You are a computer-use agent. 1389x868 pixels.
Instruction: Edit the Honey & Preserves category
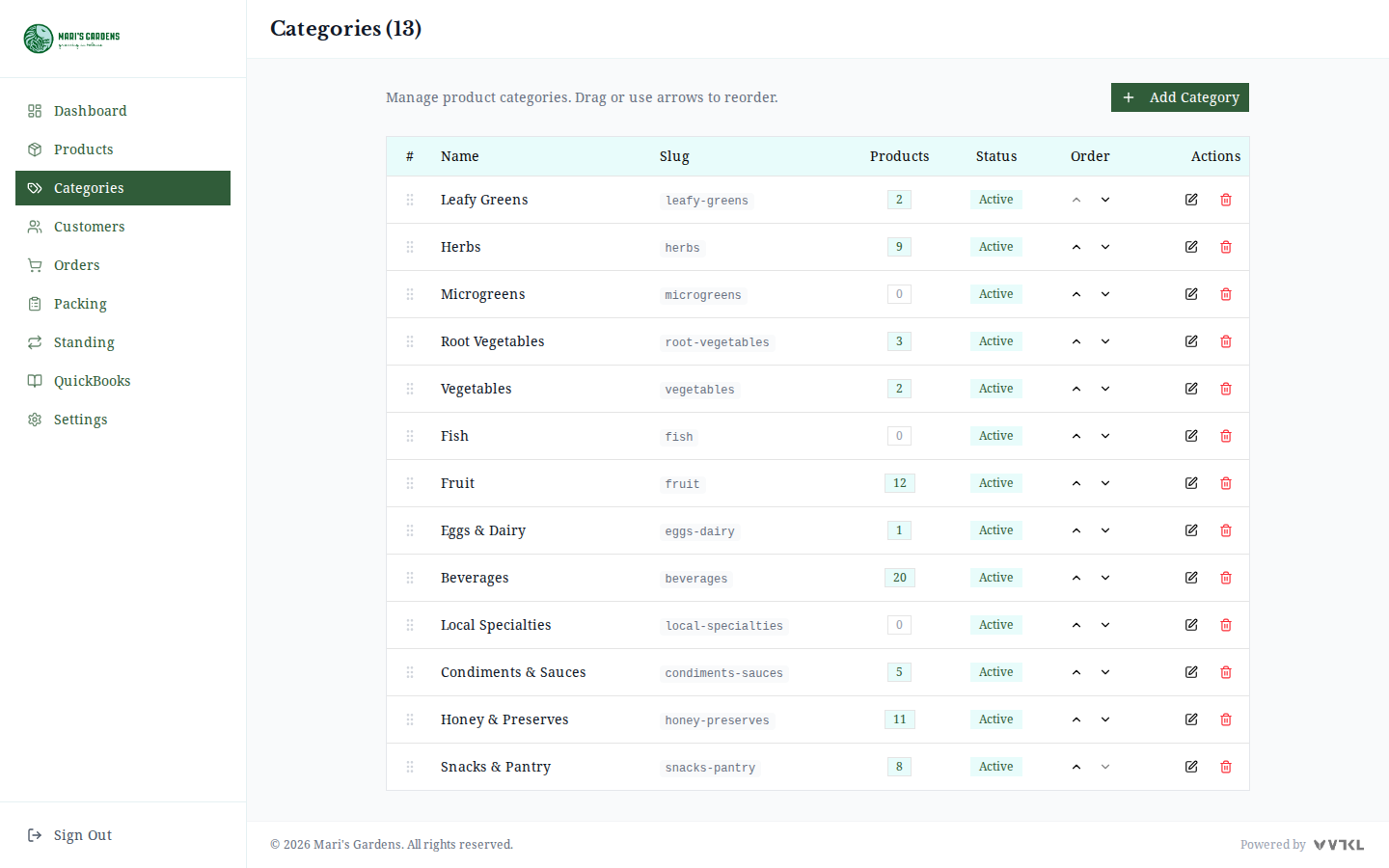click(1191, 719)
